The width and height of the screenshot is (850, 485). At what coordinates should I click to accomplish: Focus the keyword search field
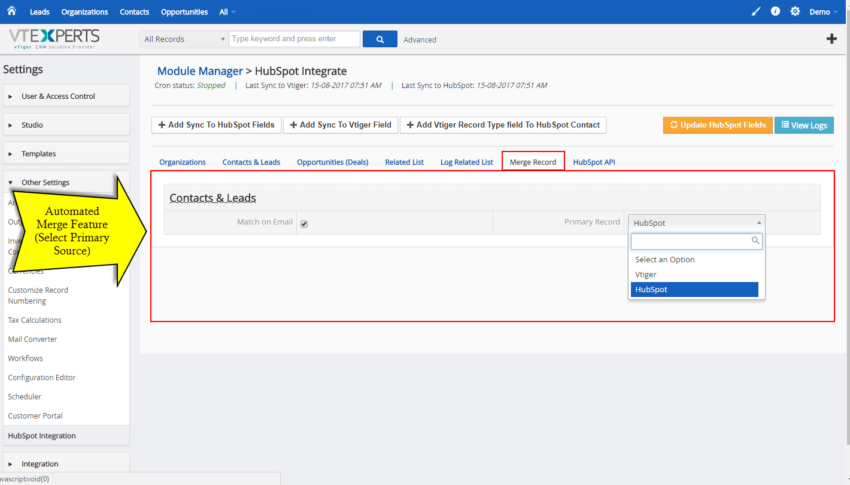click(x=294, y=39)
